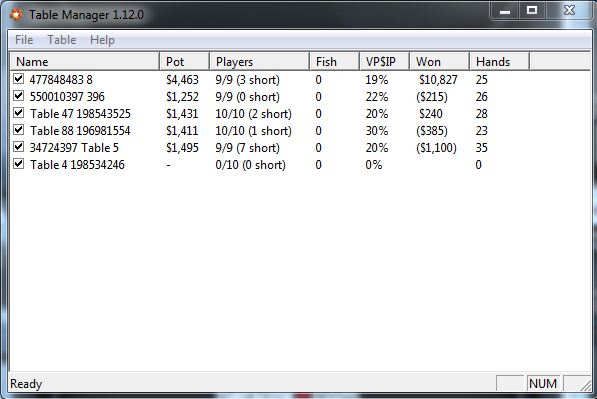
Task: Click the 10/10 (2 short) players cell
Action: coord(254,114)
